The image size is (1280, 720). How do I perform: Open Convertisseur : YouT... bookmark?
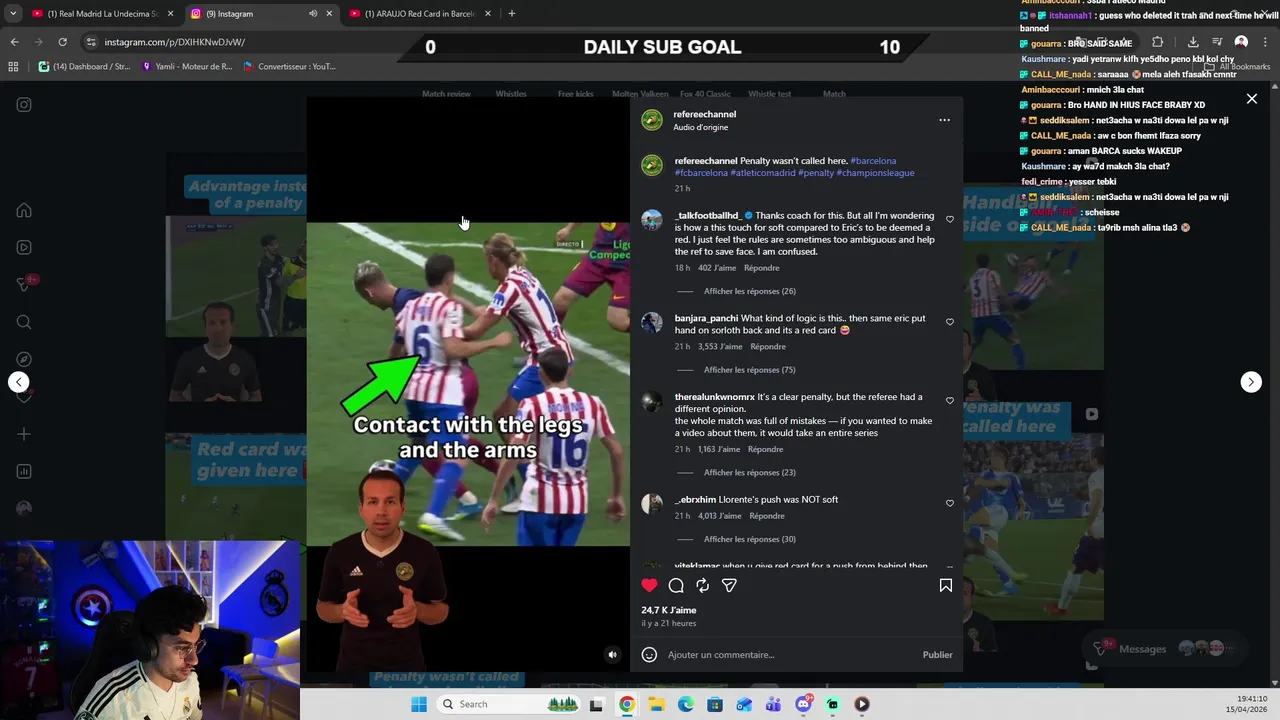pyautogui.click(x=289, y=67)
